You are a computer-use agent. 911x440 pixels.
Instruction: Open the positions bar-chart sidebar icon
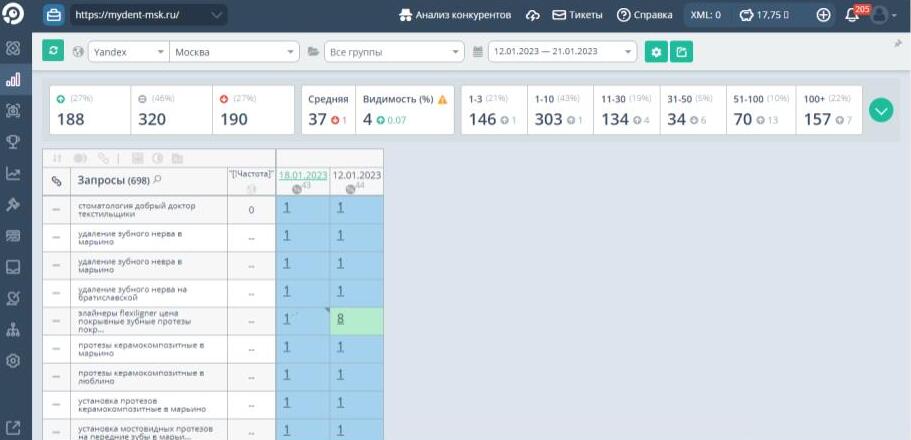click(x=13, y=80)
